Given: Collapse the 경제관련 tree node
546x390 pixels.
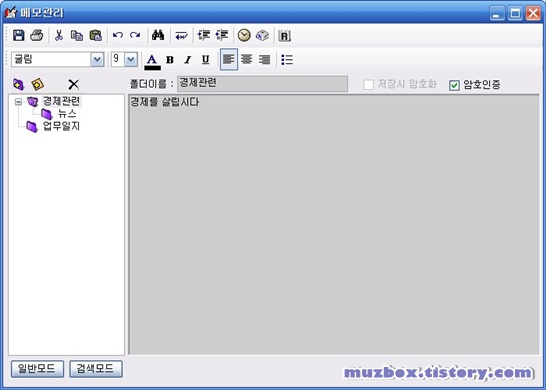Looking at the screenshot, I should coord(18,102).
